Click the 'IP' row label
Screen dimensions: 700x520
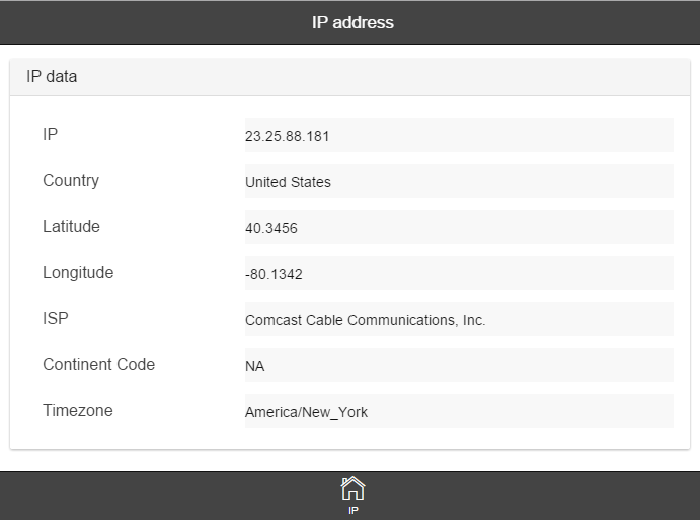tap(51, 134)
